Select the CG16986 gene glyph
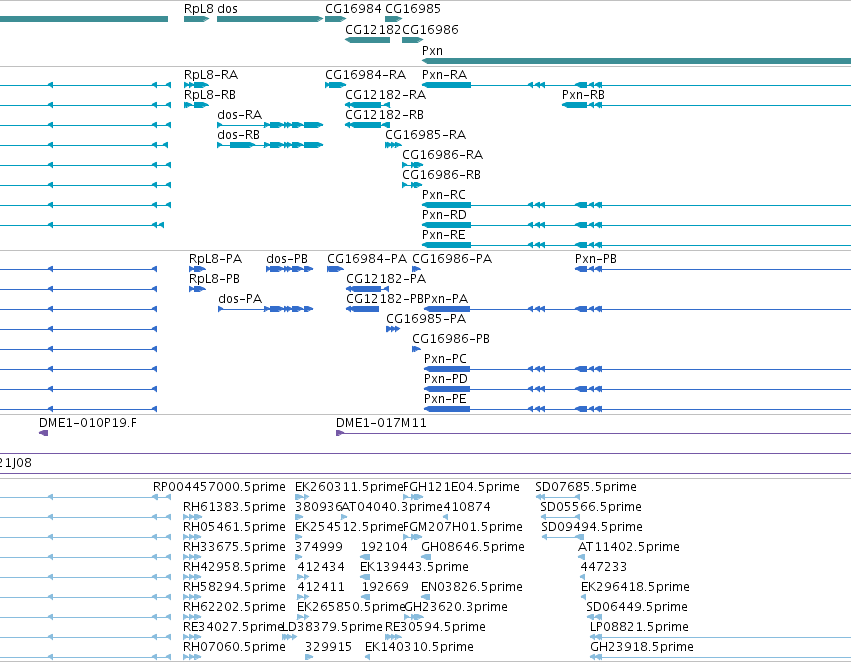This screenshot has width=851, height=662. coord(412,40)
